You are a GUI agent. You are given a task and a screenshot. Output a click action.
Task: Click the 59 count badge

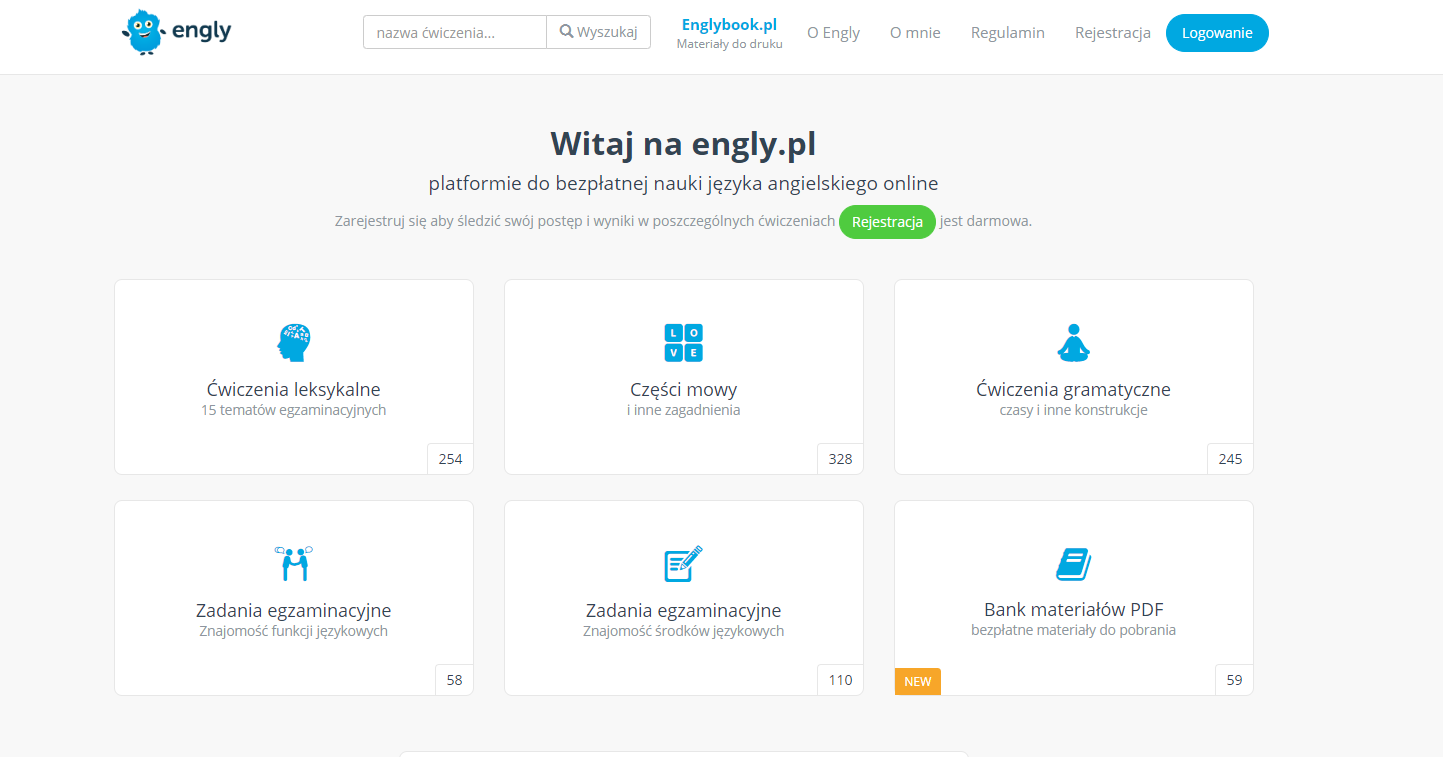click(1234, 680)
